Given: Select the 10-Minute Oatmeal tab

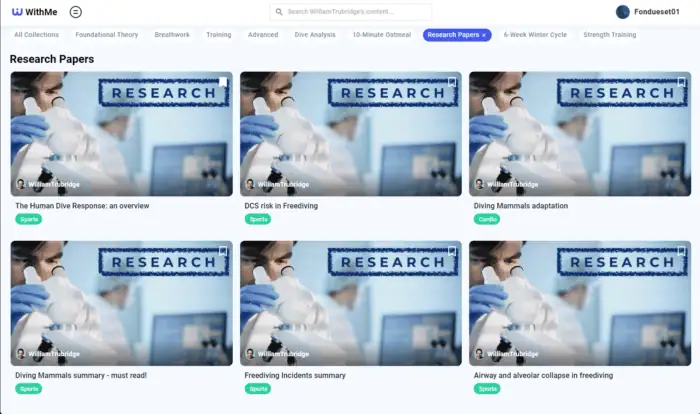Looking at the screenshot, I should [382, 35].
